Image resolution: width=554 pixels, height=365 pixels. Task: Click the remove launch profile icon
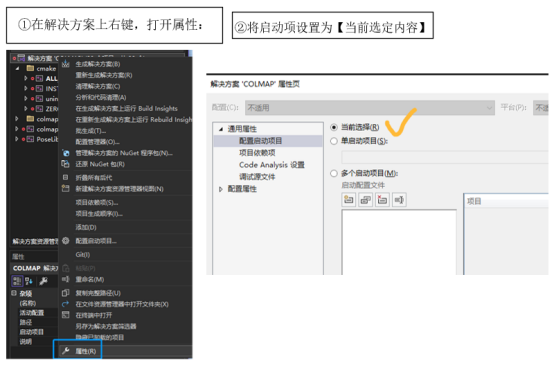click(x=382, y=200)
